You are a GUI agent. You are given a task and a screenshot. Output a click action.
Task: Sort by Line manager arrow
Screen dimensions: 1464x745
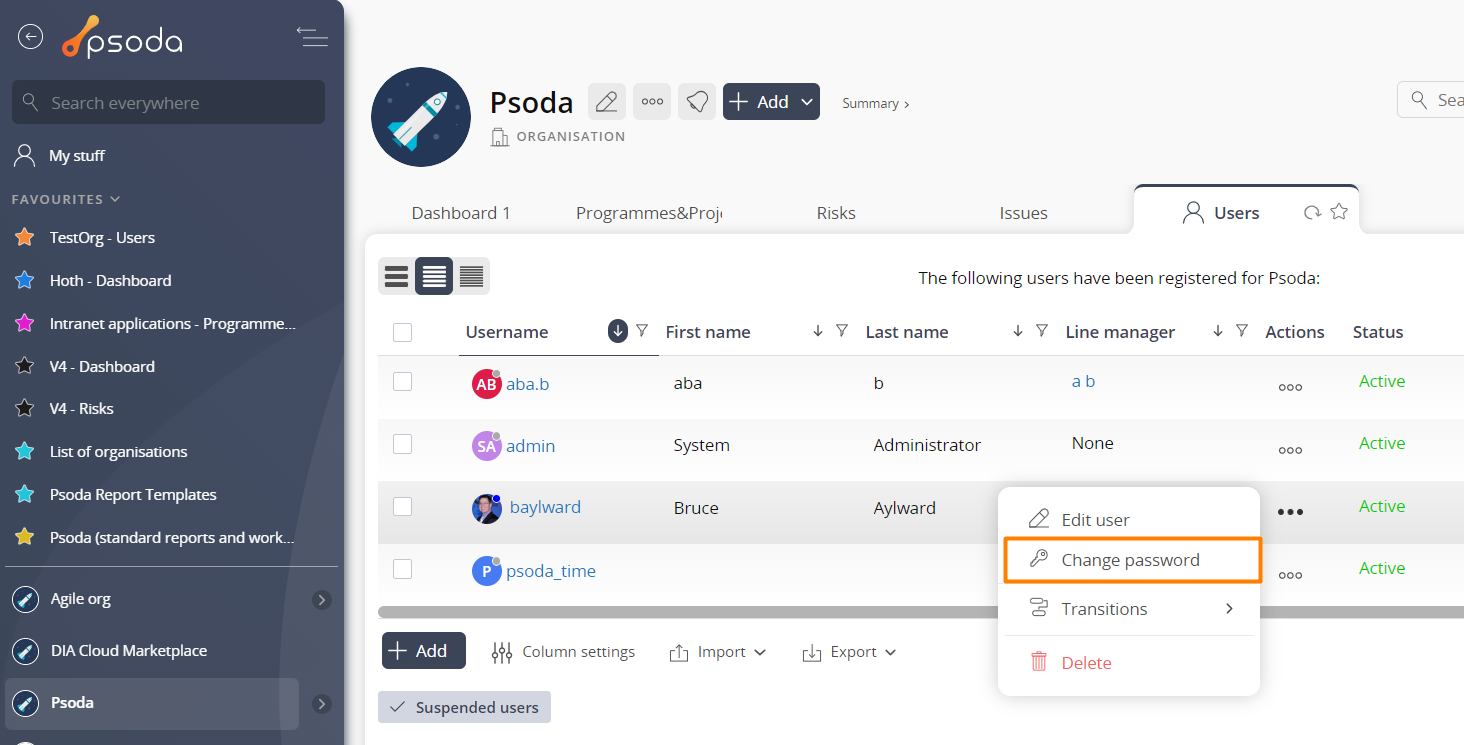pyautogui.click(x=1218, y=331)
